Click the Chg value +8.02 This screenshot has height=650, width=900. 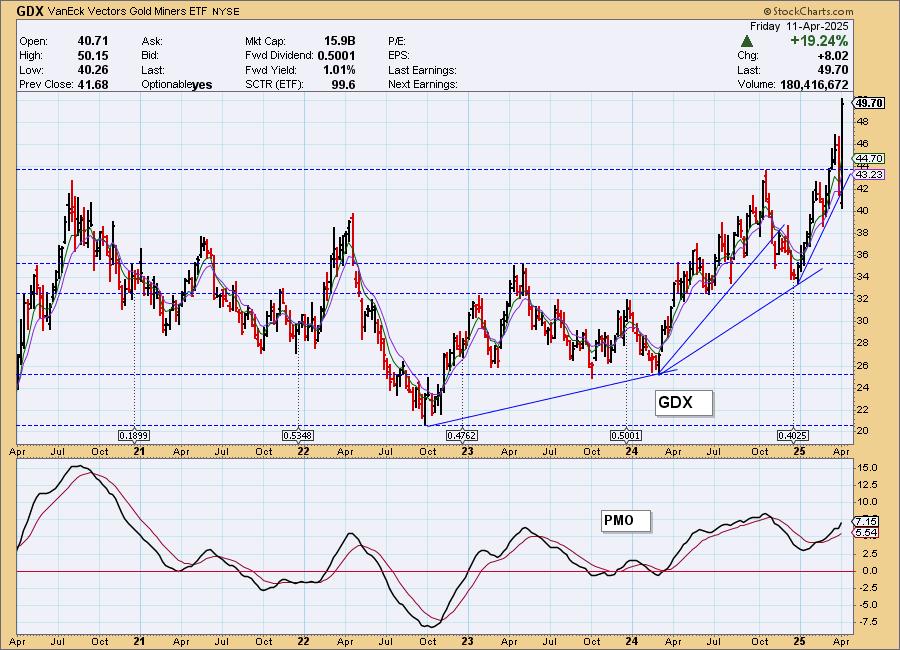[835, 56]
